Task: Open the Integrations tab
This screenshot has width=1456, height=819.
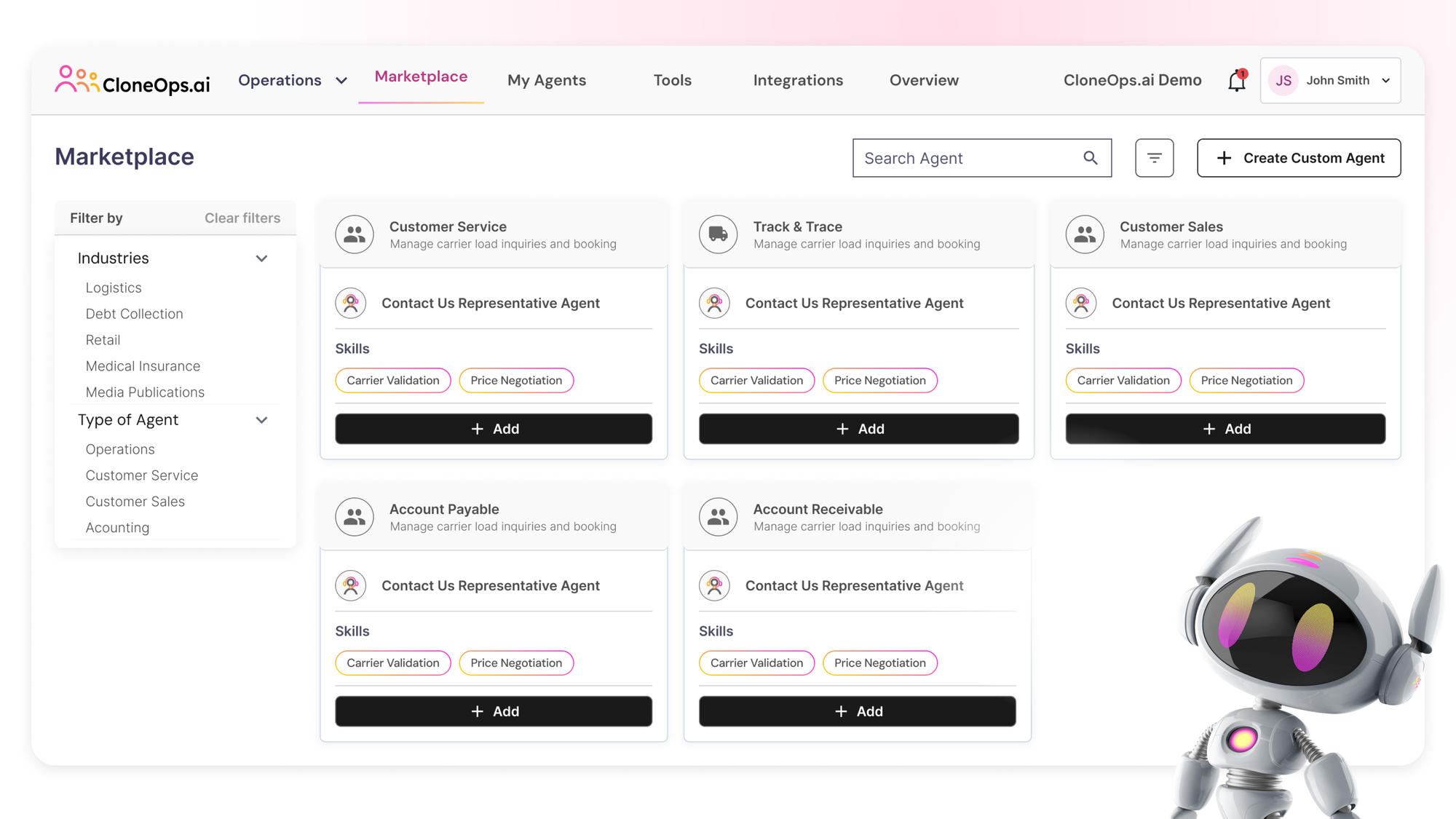Action: pos(798,81)
